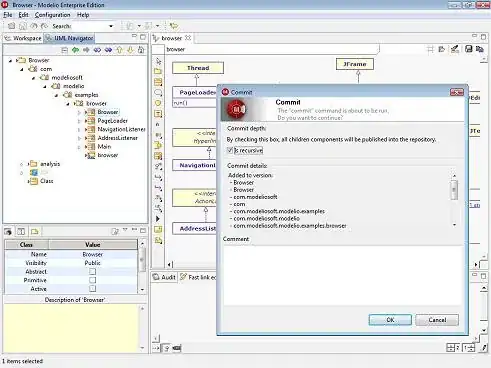This screenshot has width=491, height=368.
Task: Select the black play triangle in palette
Action: 158,219
